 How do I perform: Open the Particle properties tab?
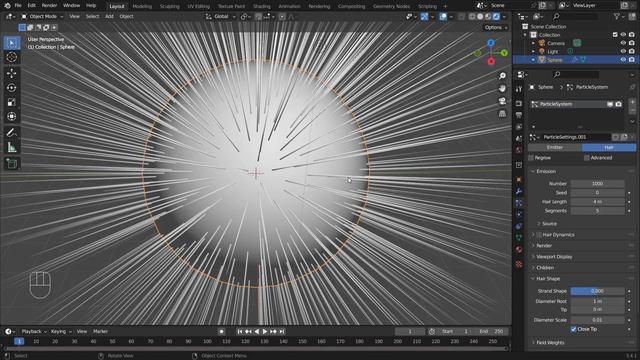pos(519,203)
